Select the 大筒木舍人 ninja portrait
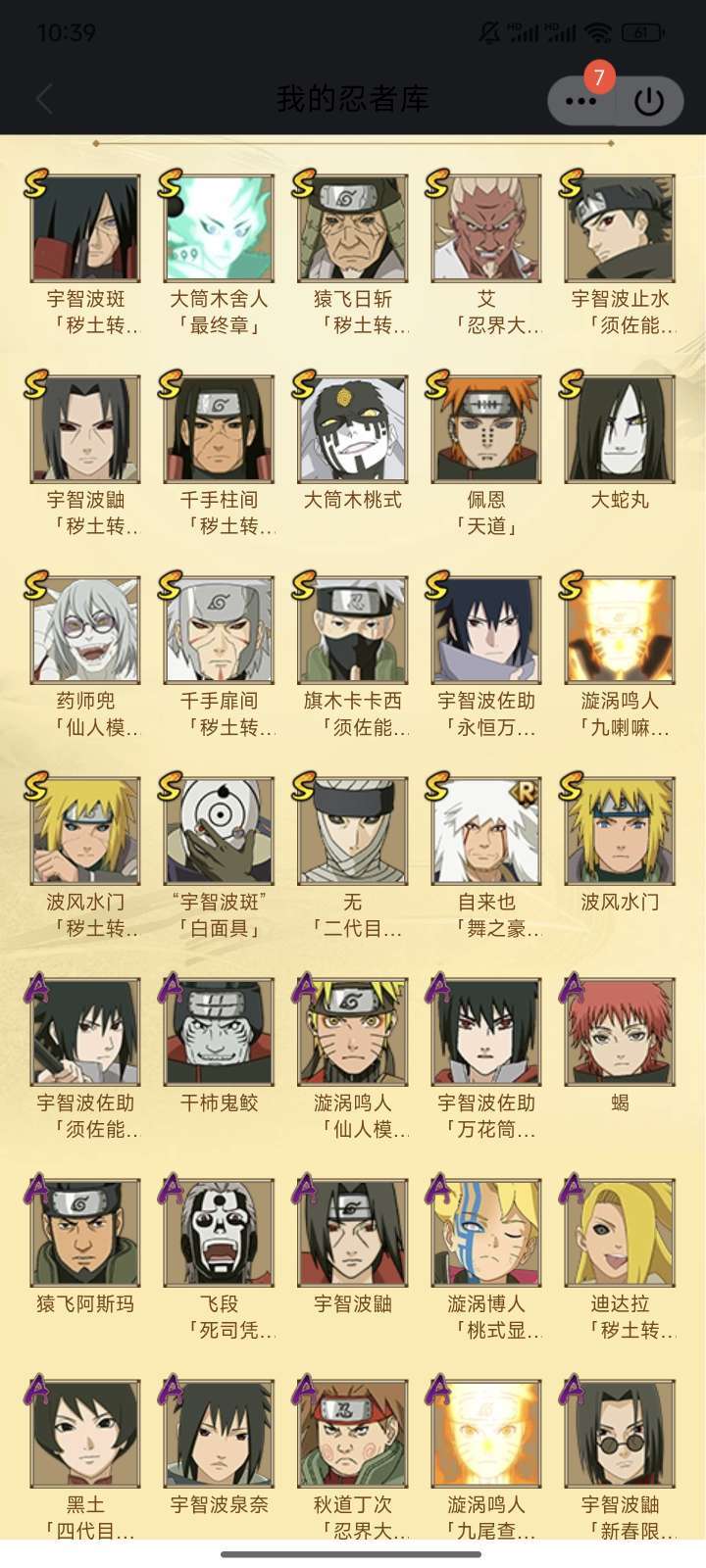The height and width of the screenshot is (1568, 706). 219,228
